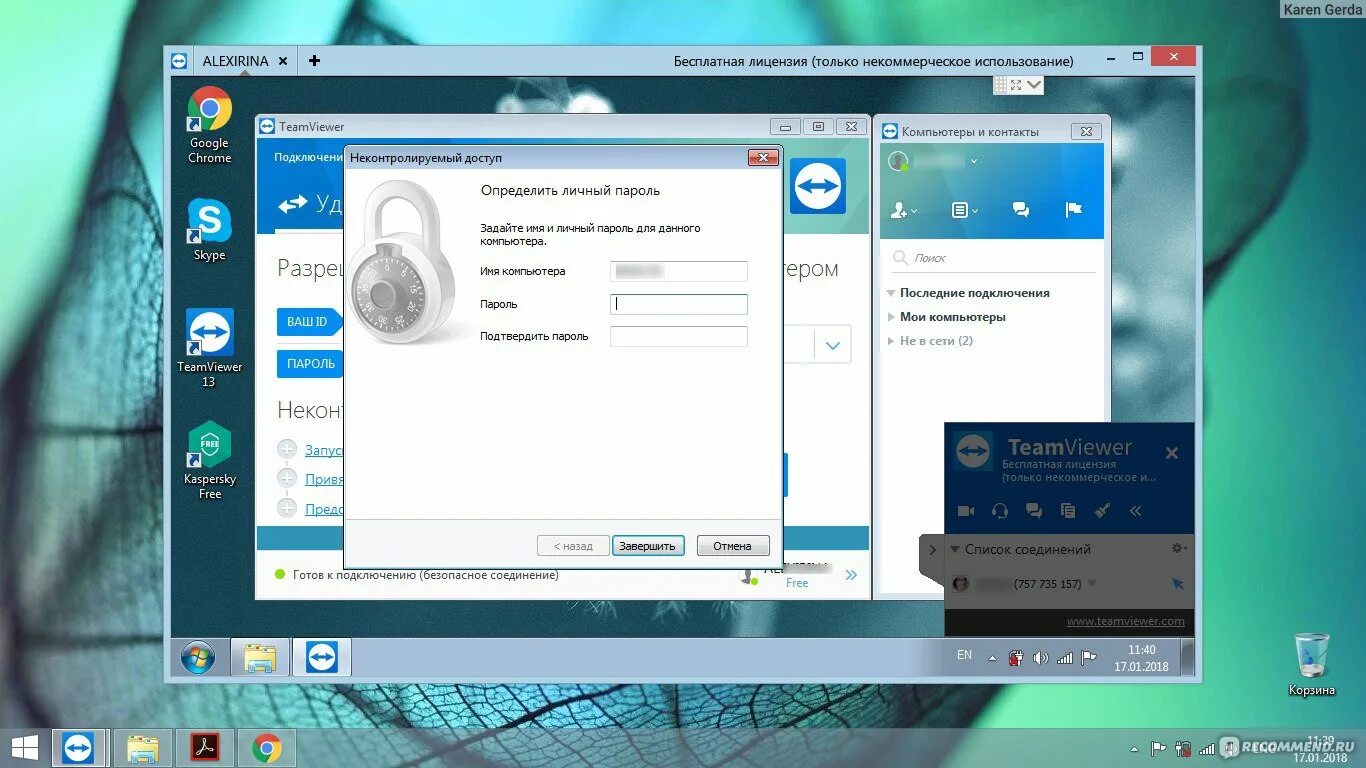Viewport: 1366px width, 768px height.
Task: Collapse the Список соединений section
Action: 955,549
